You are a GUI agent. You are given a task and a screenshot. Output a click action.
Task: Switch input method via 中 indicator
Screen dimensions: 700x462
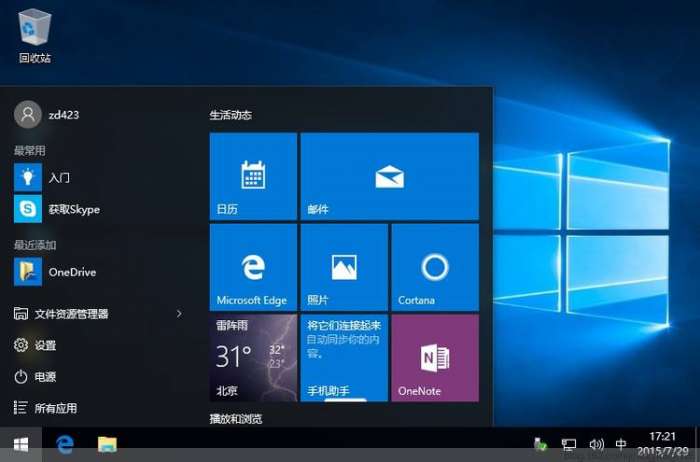click(x=621, y=444)
